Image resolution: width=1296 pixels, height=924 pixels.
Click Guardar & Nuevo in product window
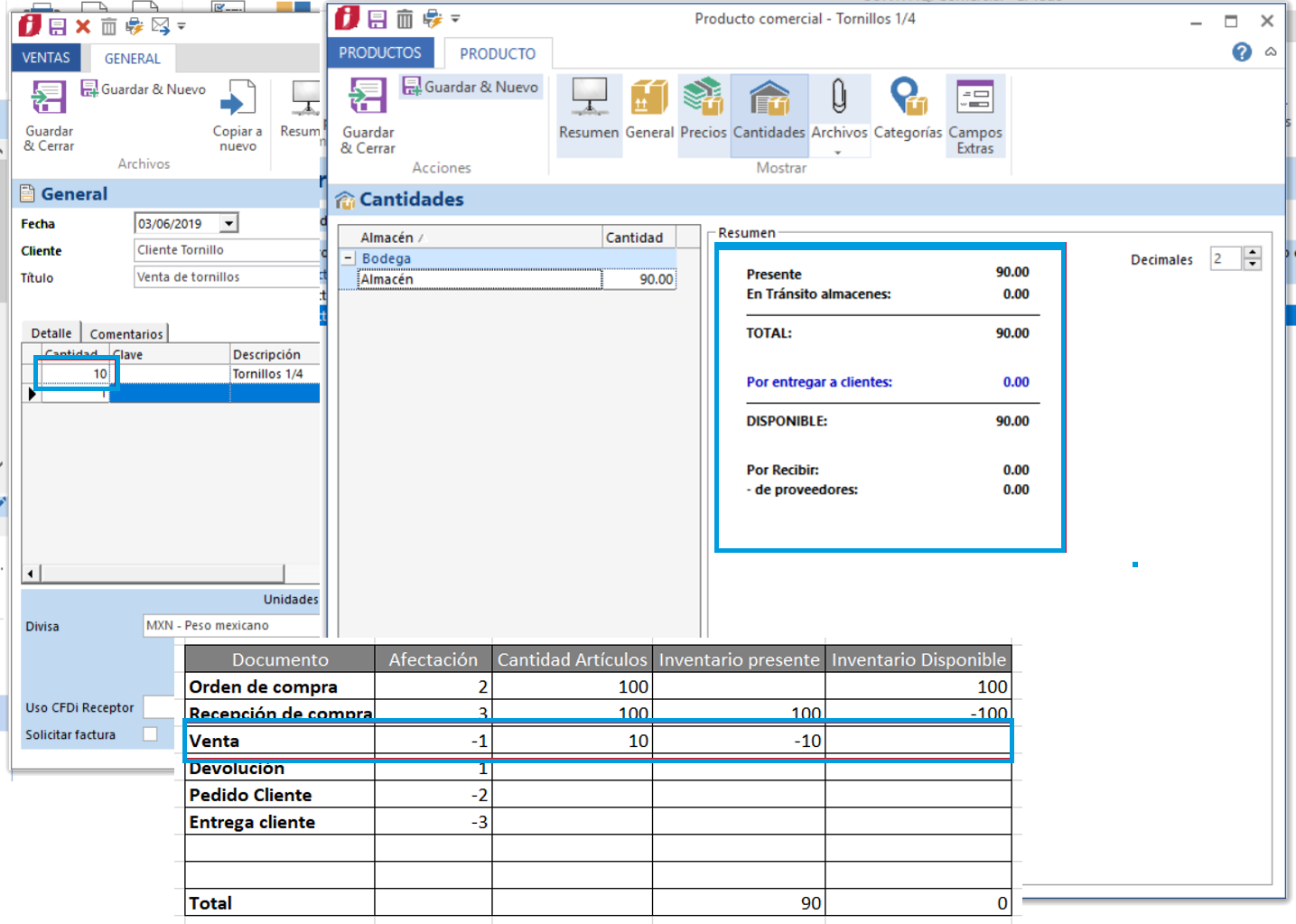click(471, 87)
